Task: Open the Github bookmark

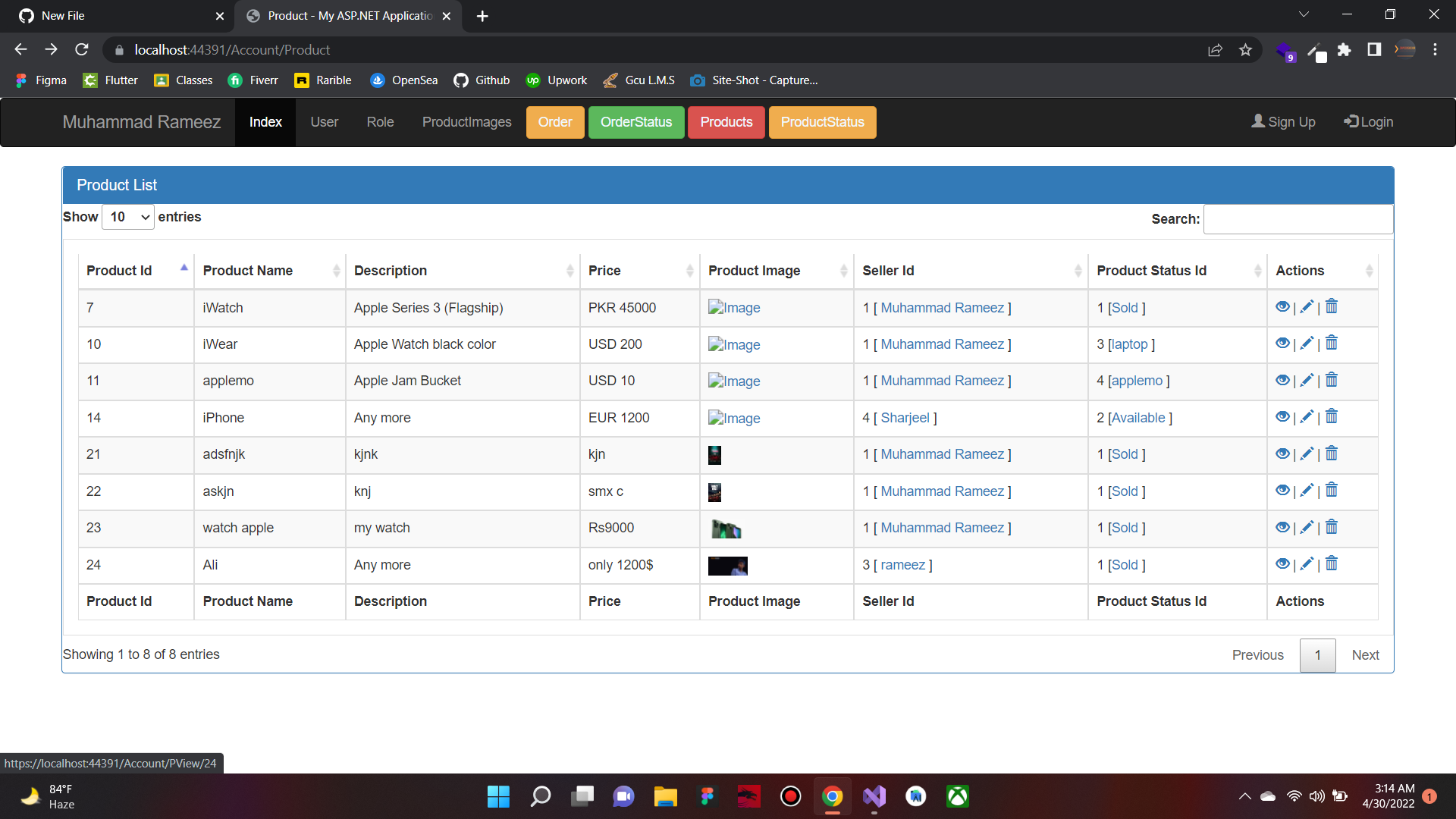Action: [481, 80]
